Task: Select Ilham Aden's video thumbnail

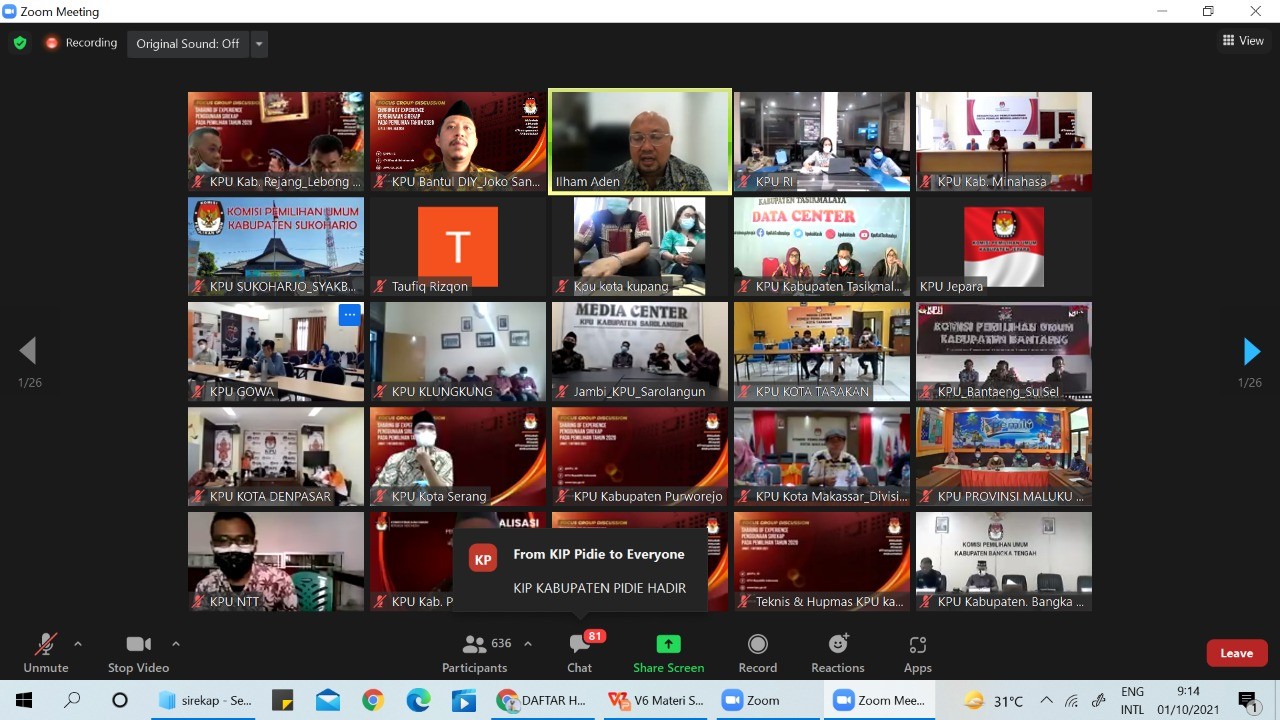Action: (x=640, y=140)
